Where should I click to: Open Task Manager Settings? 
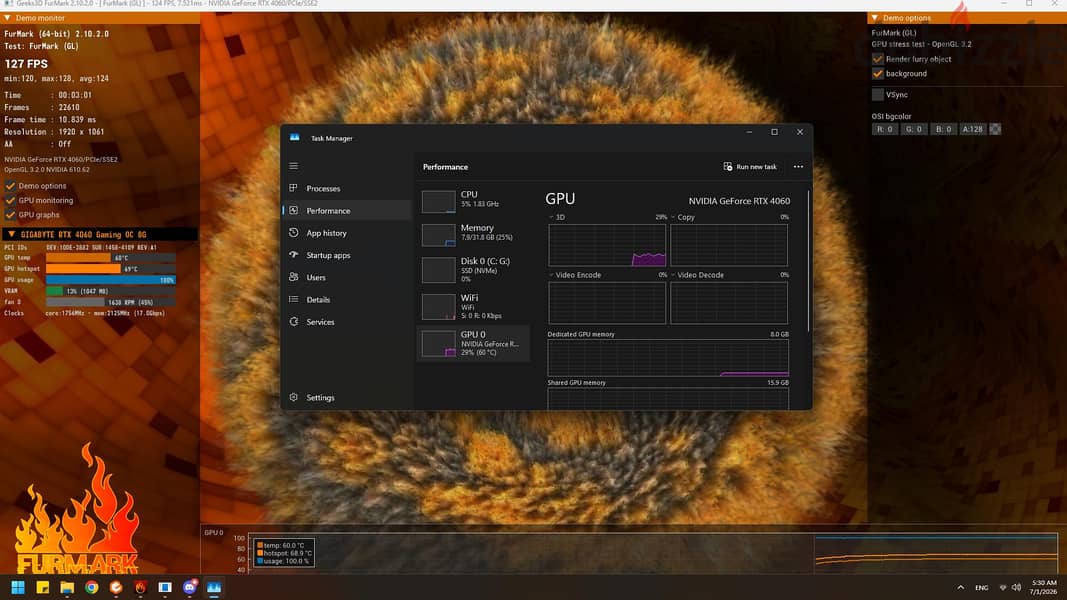point(320,397)
